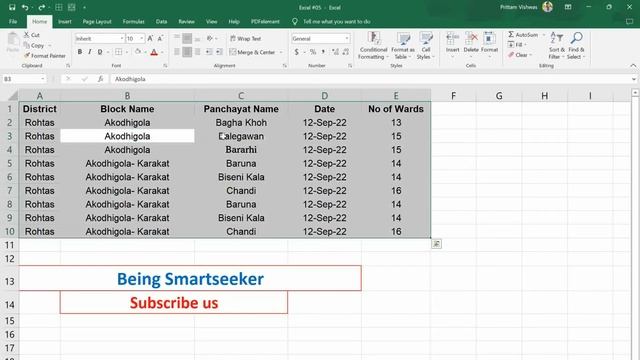
Task: Increase the font size with the larger A icon
Action: (x=150, y=38)
